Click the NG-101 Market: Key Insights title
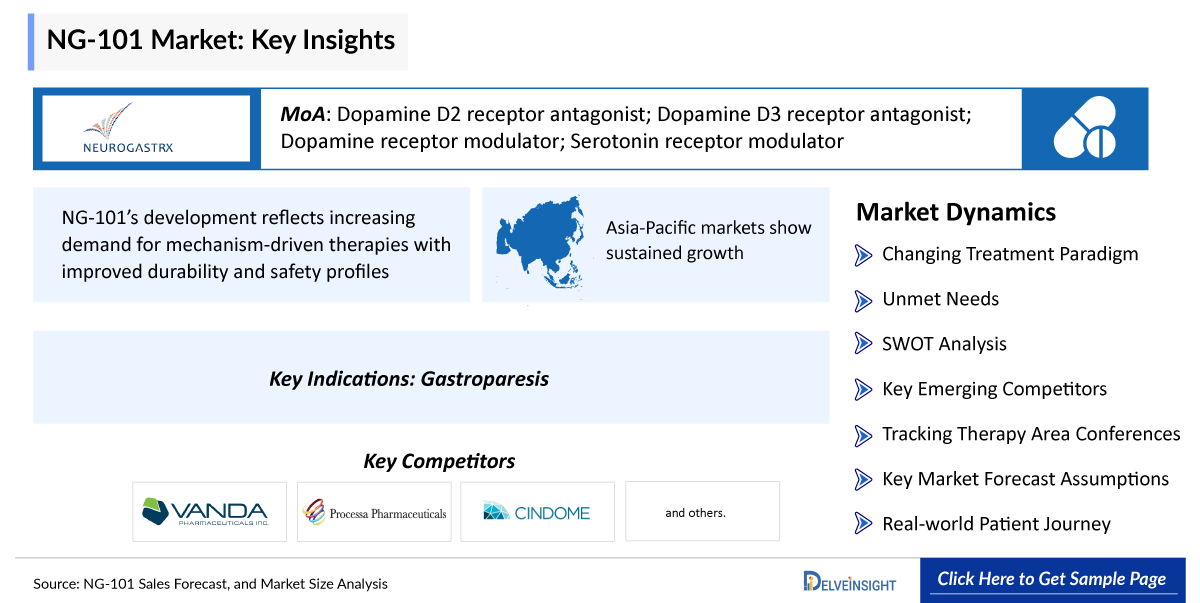This screenshot has width=1200, height=603. [221, 41]
